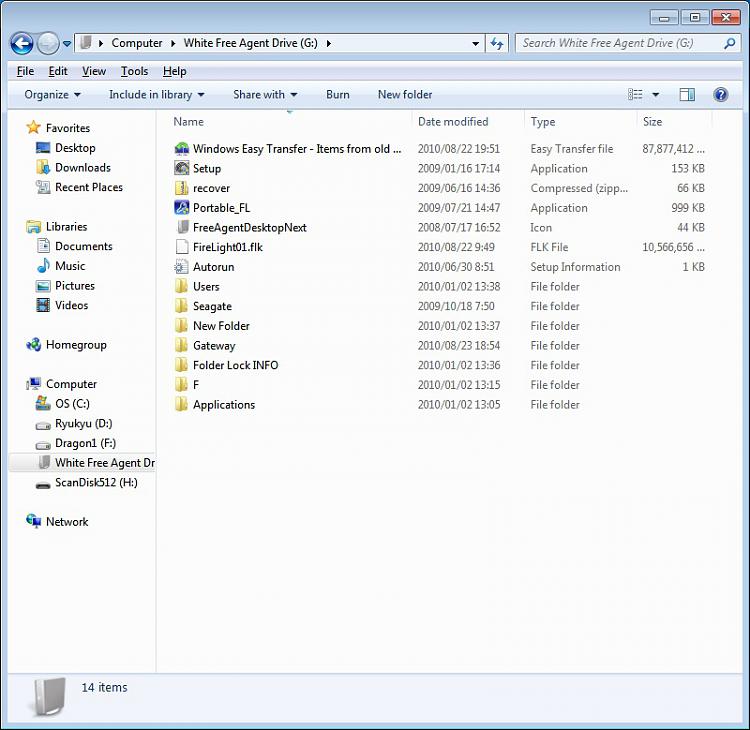Image resolution: width=750 pixels, height=730 pixels.
Task: Sort by the Size column header
Action: click(652, 122)
